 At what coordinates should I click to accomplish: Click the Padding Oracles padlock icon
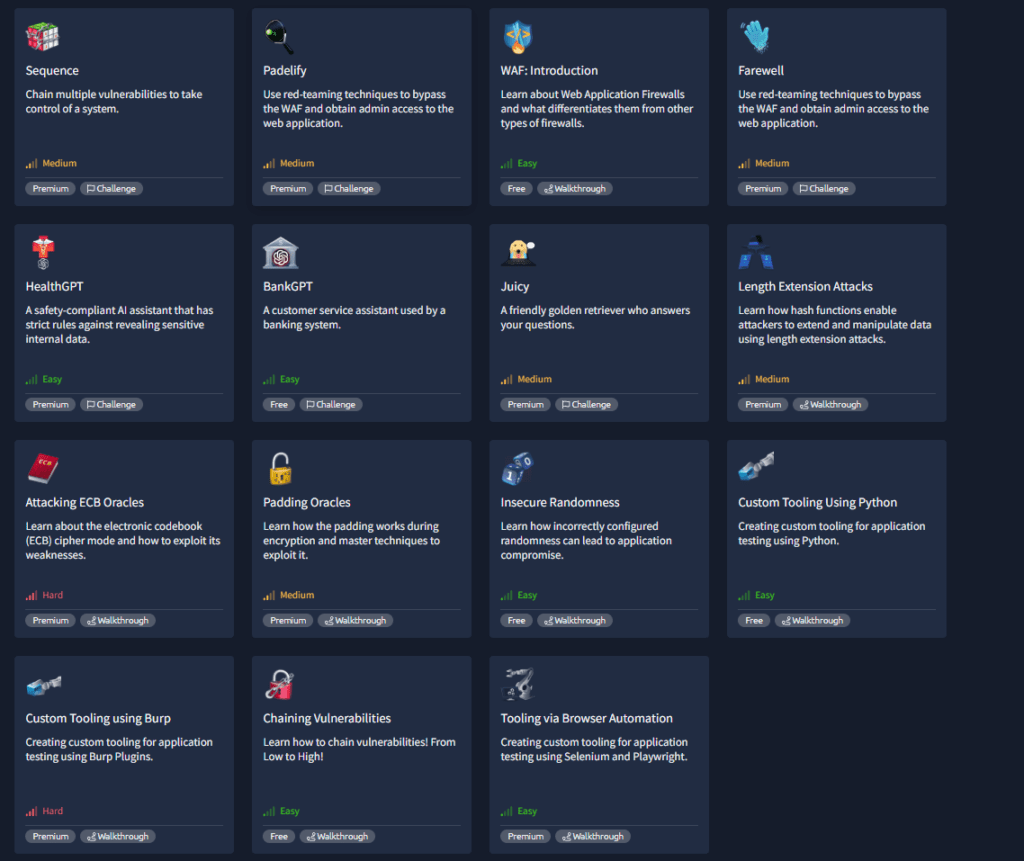tap(280, 469)
